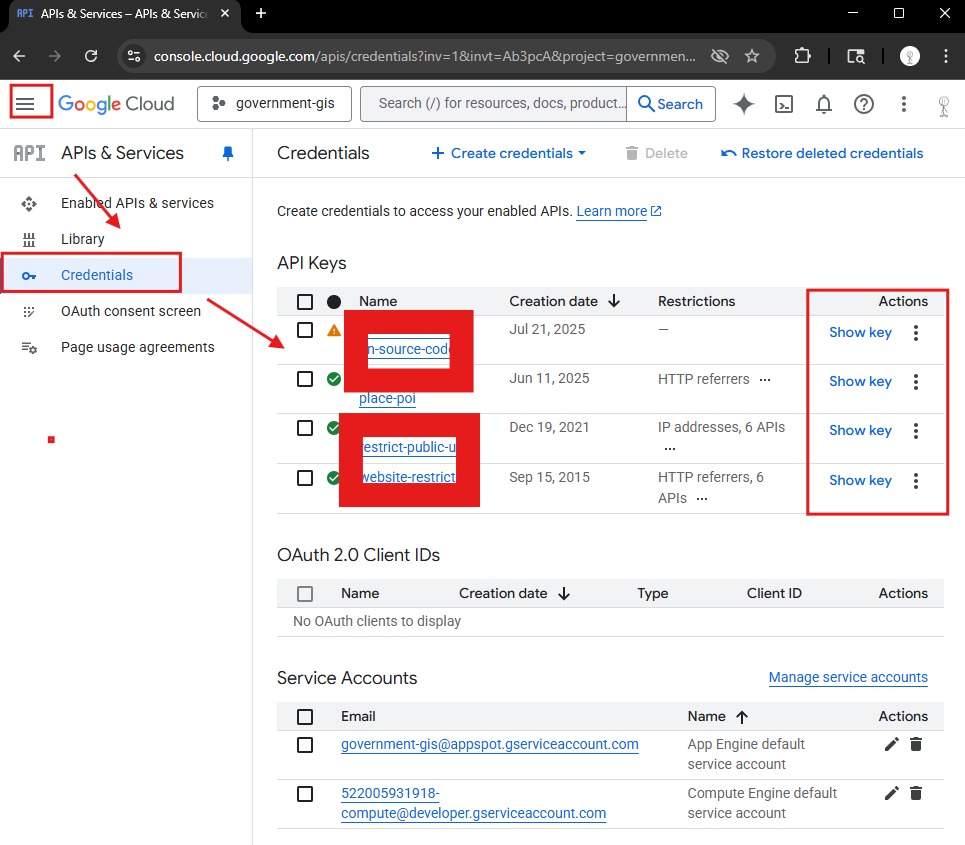Focus the resources search field
The image size is (965, 845).
tap(494, 103)
